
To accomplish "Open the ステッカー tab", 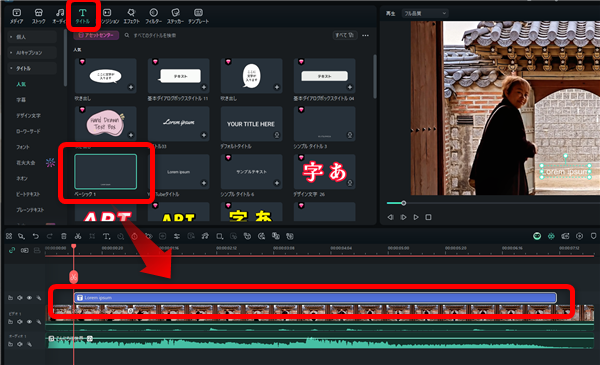I will pos(175,16).
